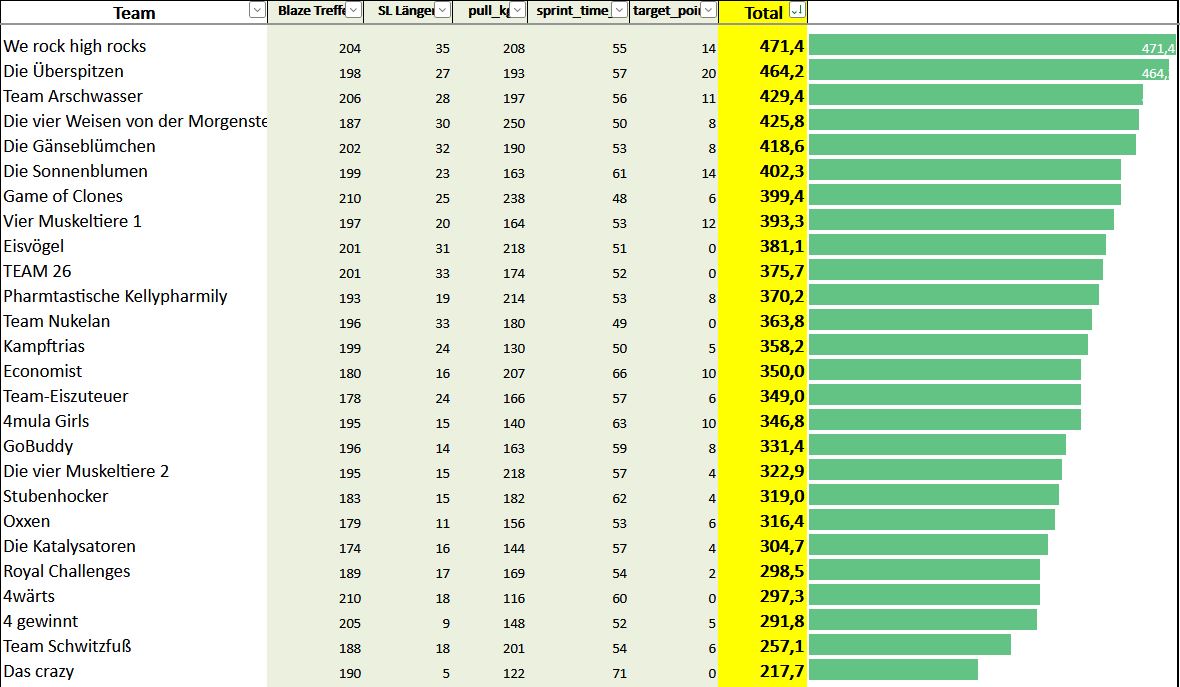The width and height of the screenshot is (1180, 687).
Task: Click the green bar for Team Arschwasser
Action: (975, 95)
